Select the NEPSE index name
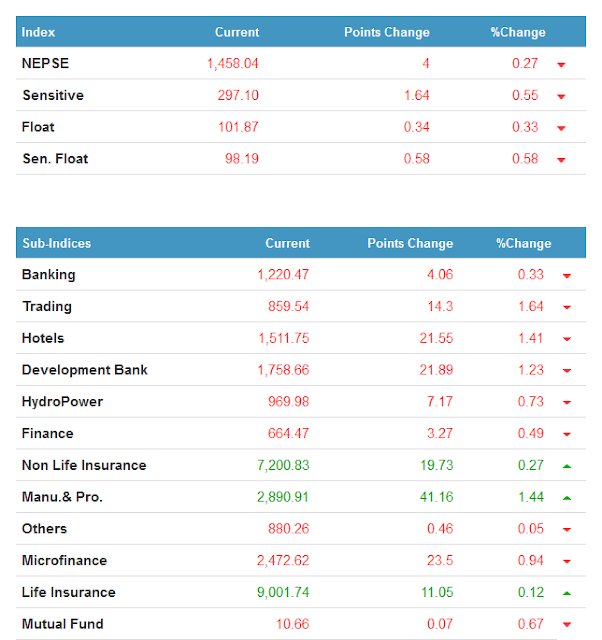The height and width of the screenshot is (640, 602). coord(45,63)
